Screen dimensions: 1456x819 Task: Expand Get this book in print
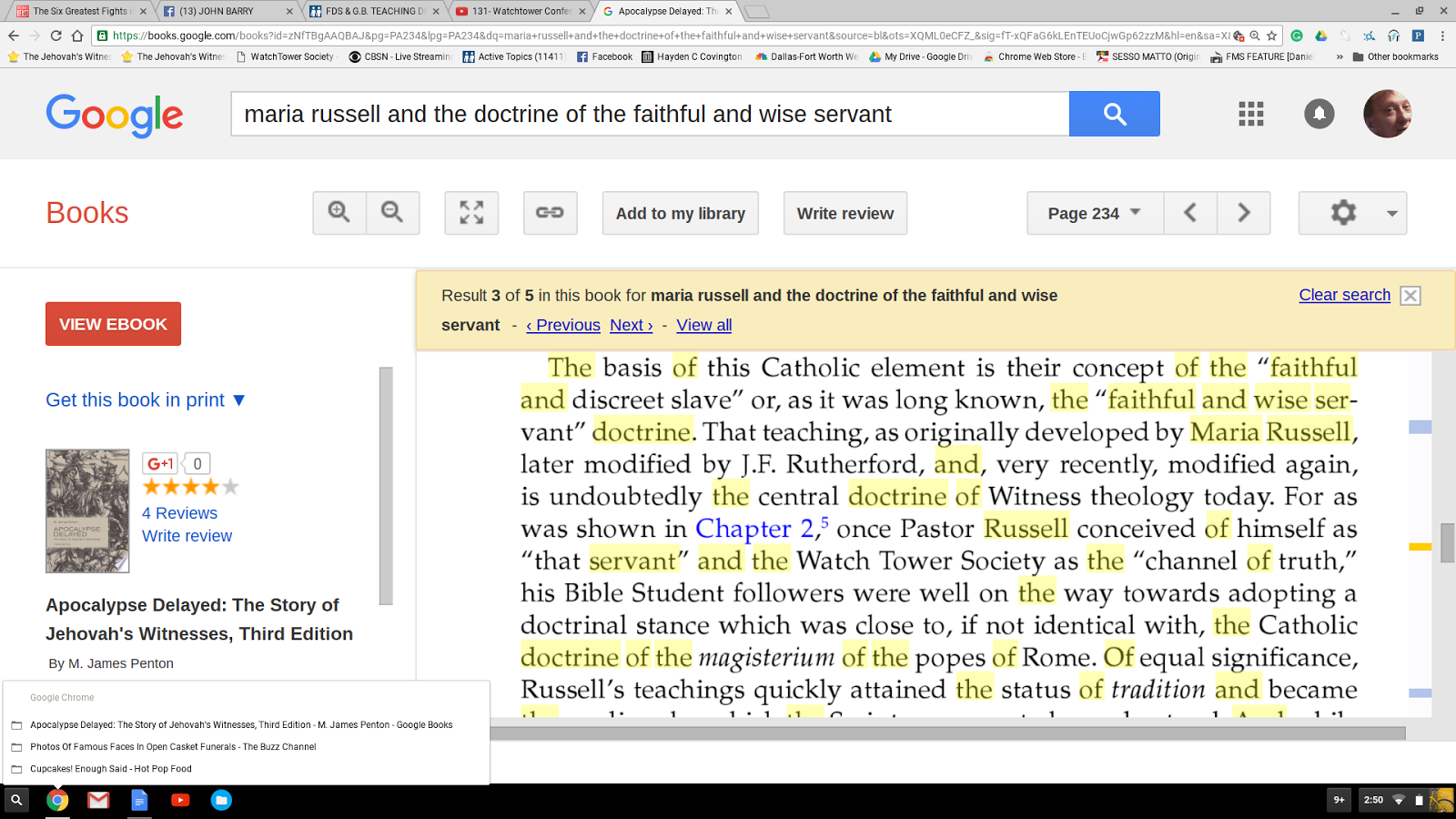146,399
